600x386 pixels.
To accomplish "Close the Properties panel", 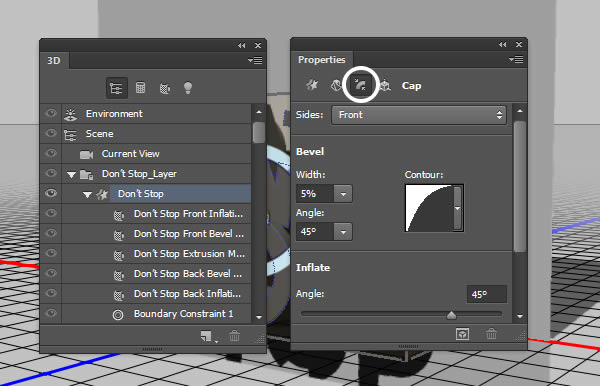I will (x=519, y=45).
